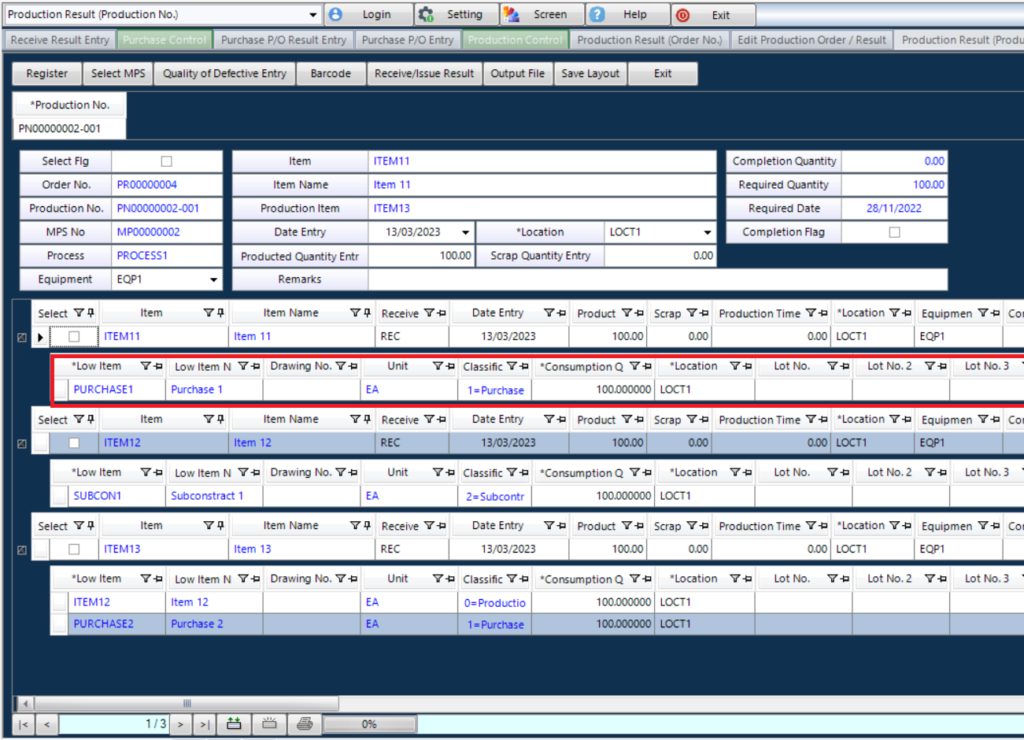This screenshot has width=1024, height=740.
Task: Open the Date Entry date dropdown
Action: pos(464,231)
